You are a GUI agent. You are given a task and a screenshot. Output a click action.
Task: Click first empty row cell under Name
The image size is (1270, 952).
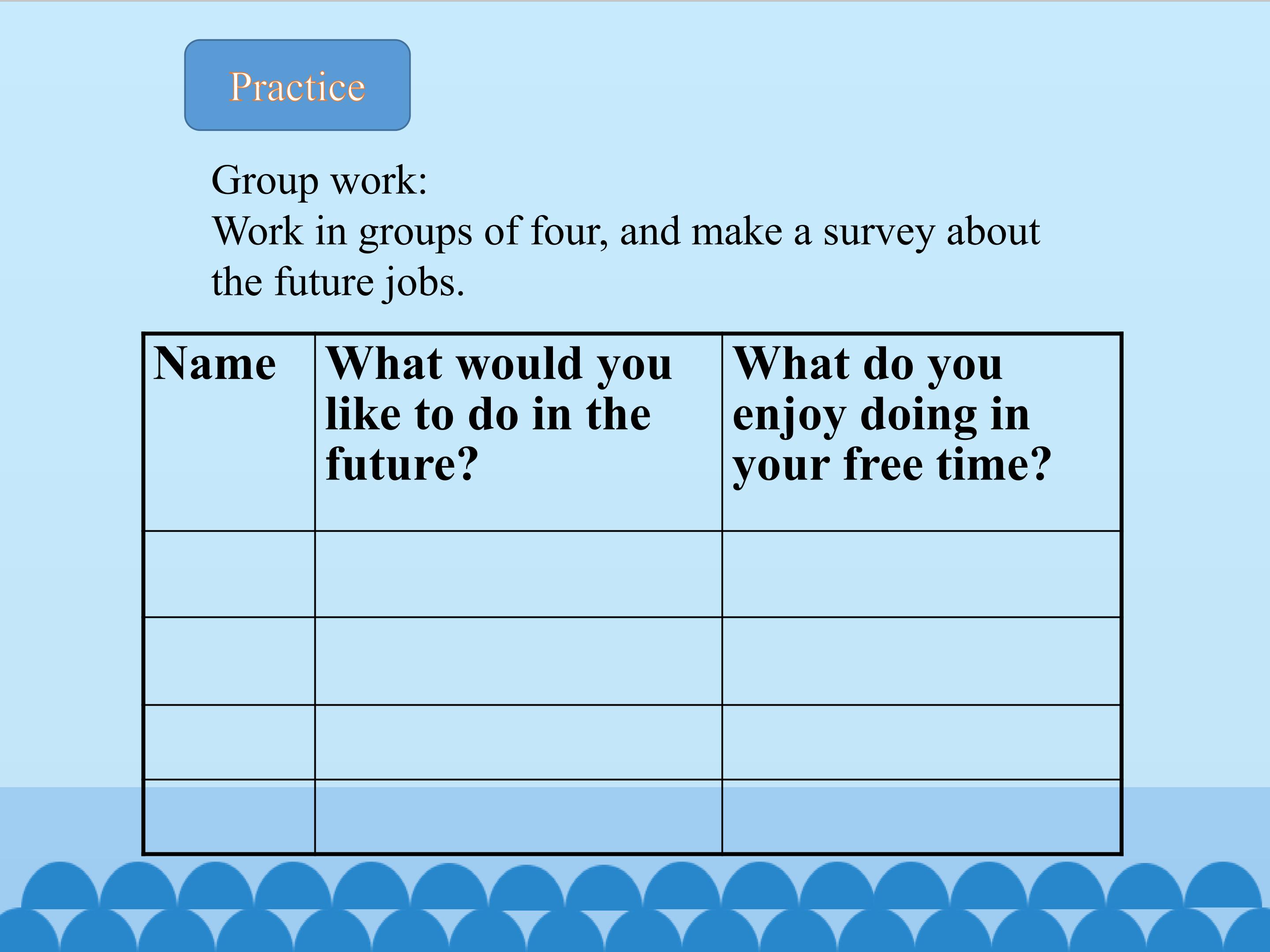pyautogui.click(x=229, y=574)
